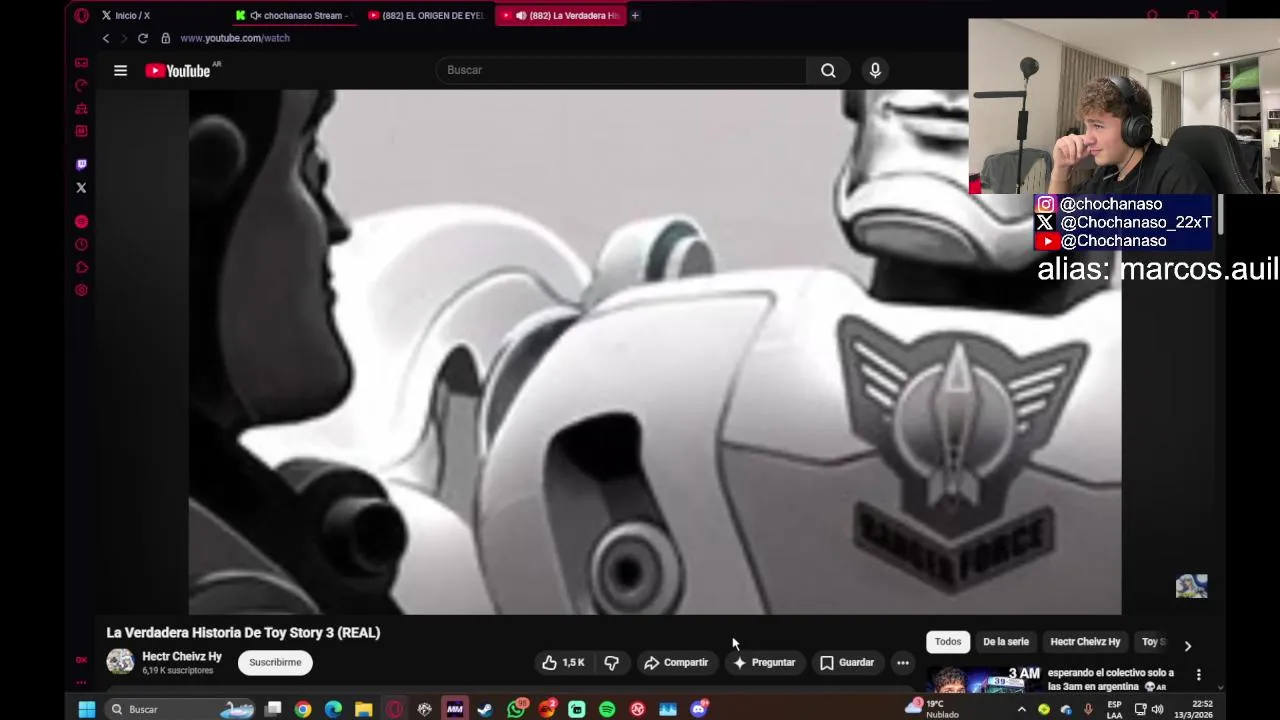Show hidden system tray icons chevron
Viewport: 1280px width, 720px height.
1021,709
